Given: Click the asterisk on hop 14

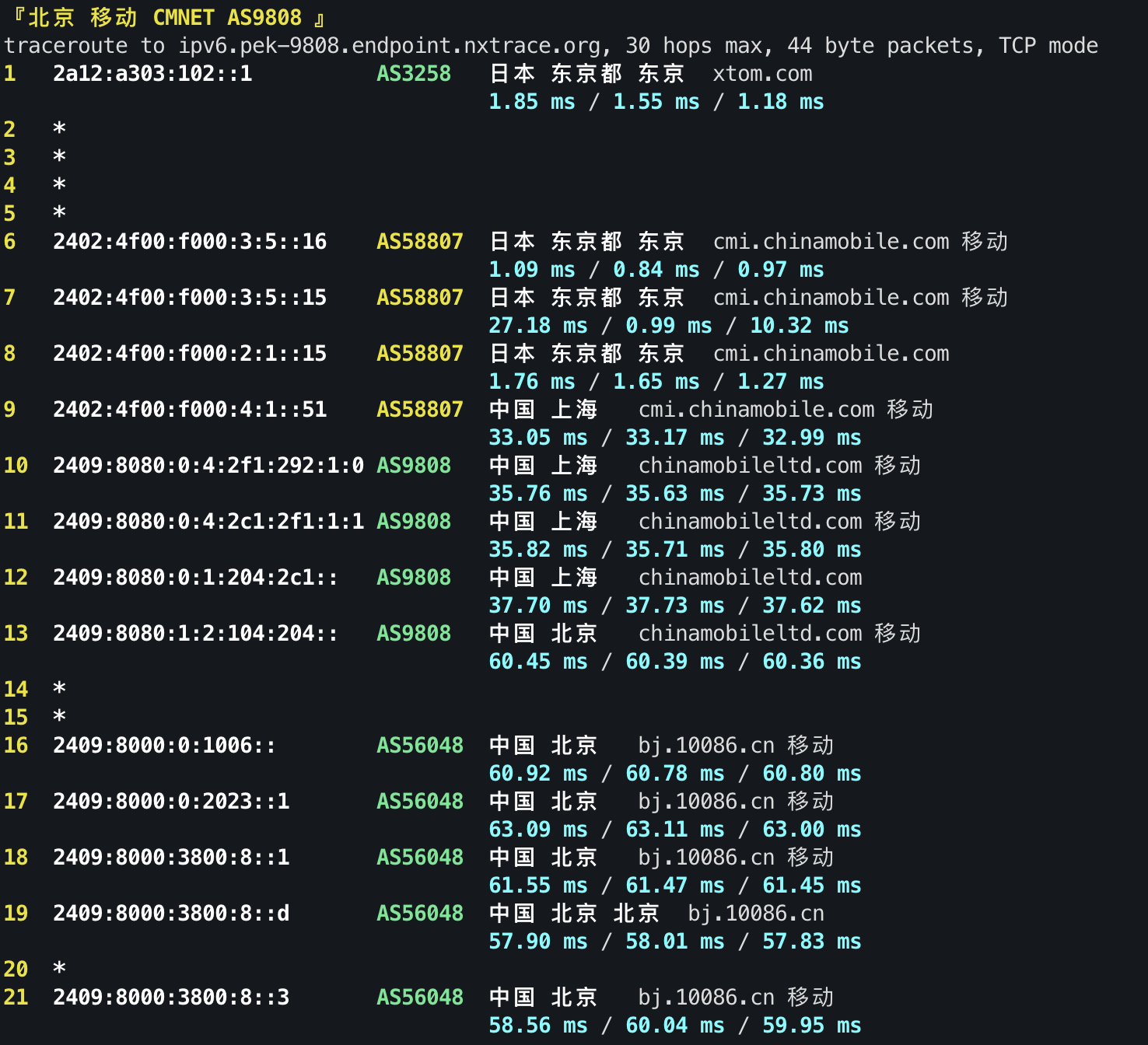Looking at the screenshot, I should (59, 690).
